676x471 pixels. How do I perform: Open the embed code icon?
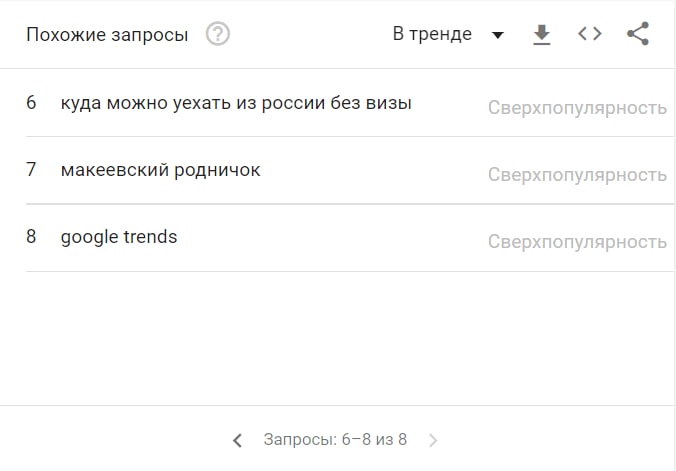tap(590, 34)
